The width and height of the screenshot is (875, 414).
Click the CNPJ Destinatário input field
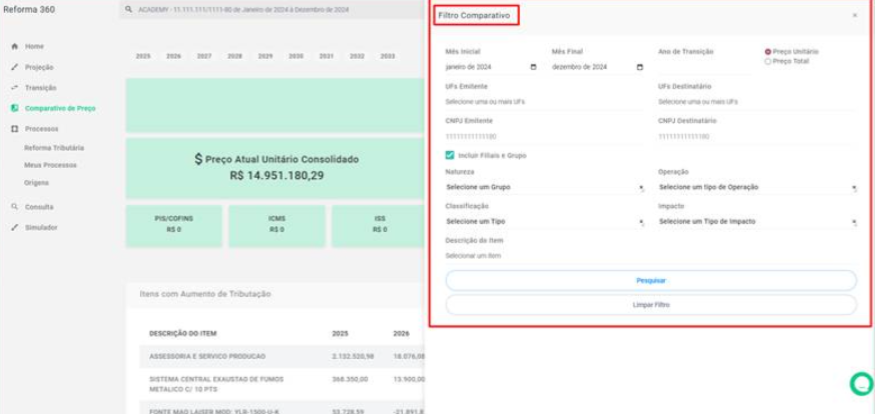tap(757, 137)
